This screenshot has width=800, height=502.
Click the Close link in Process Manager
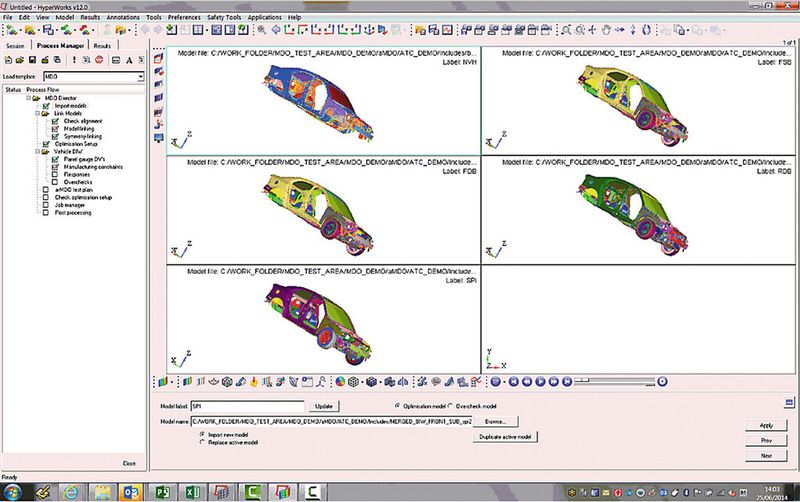pyautogui.click(x=129, y=463)
